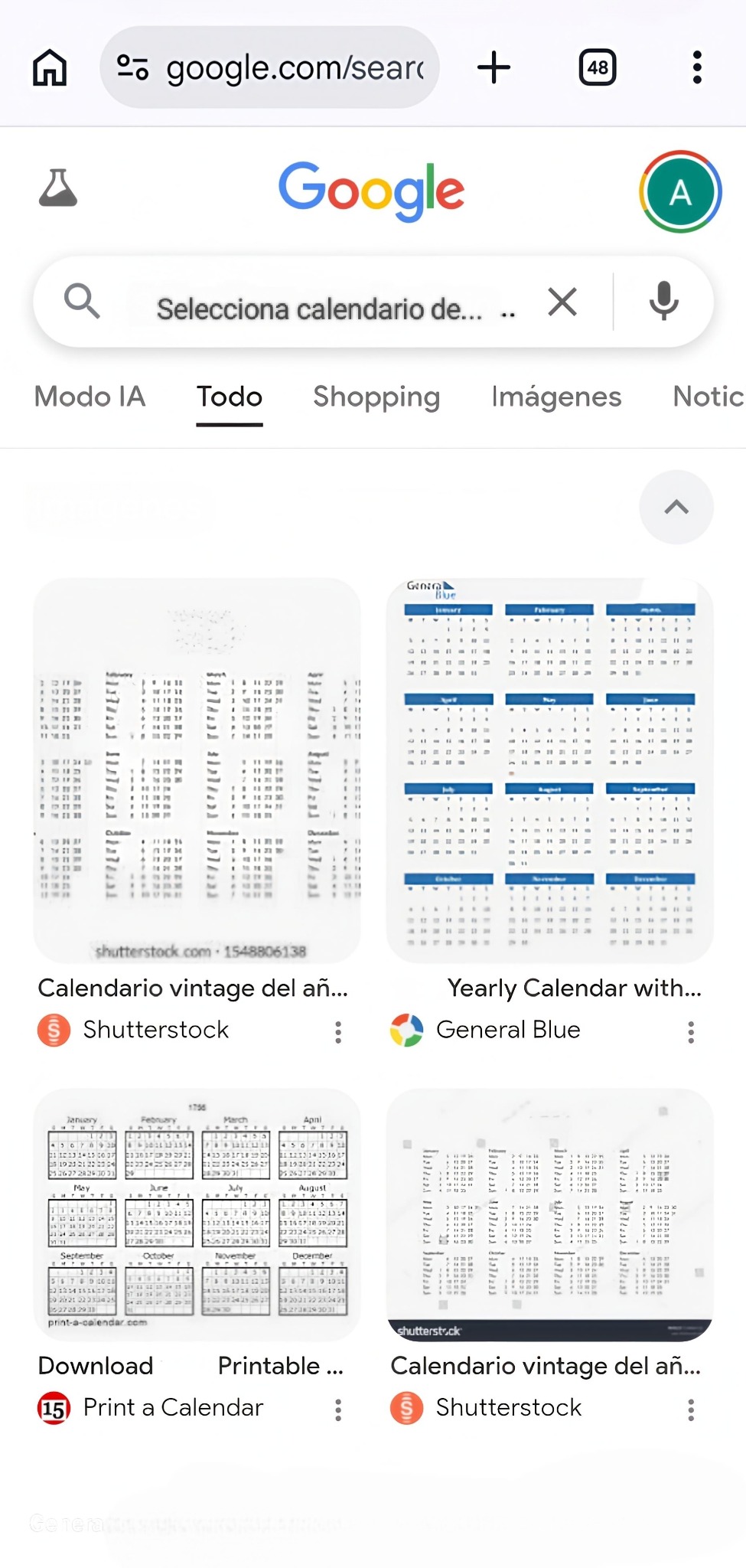This screenshot has width=746, height=1568.
Task: Clear the search box with X
Action: coord(562,302)
